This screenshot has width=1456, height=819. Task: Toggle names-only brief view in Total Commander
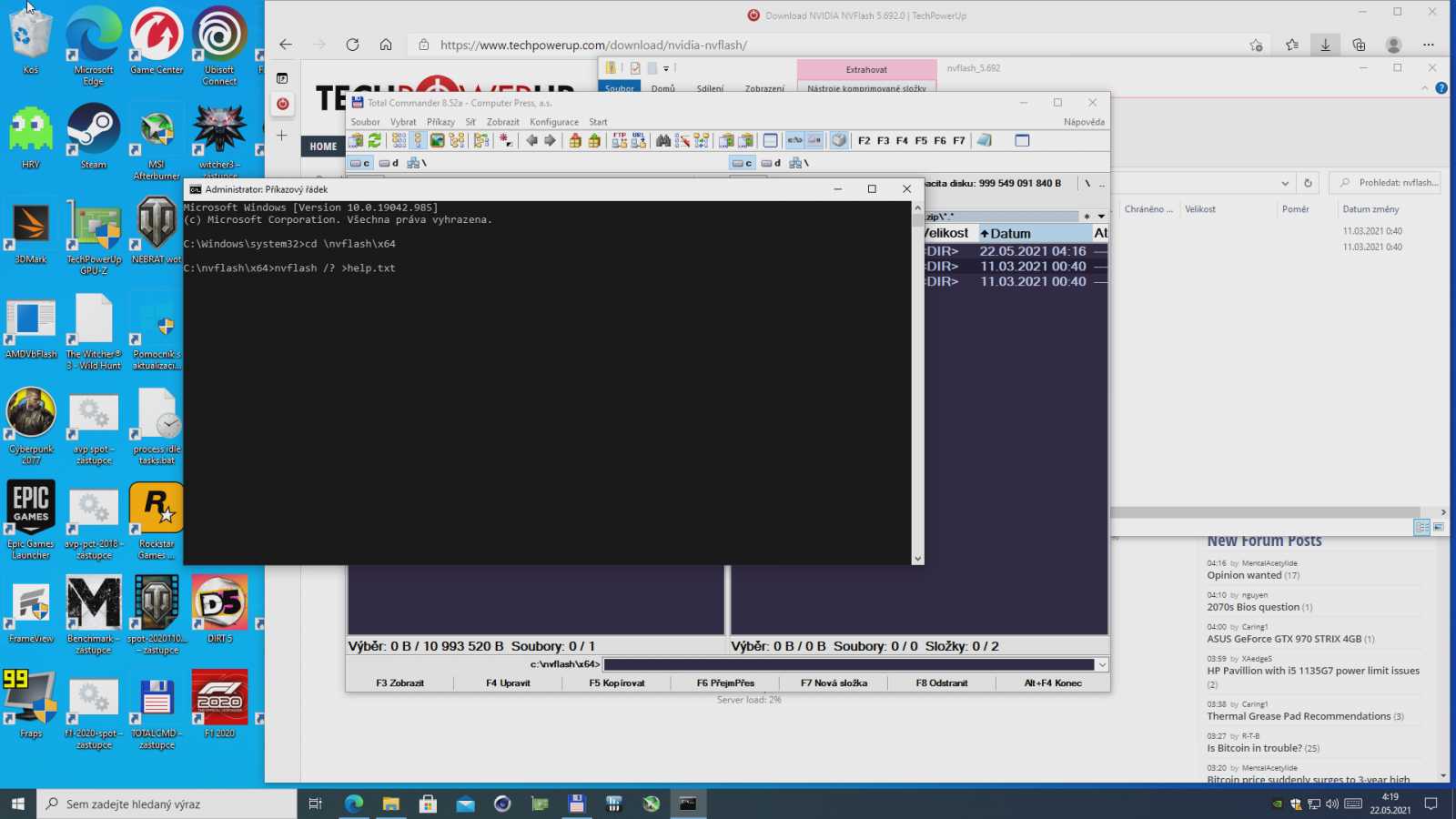point(399,140)
